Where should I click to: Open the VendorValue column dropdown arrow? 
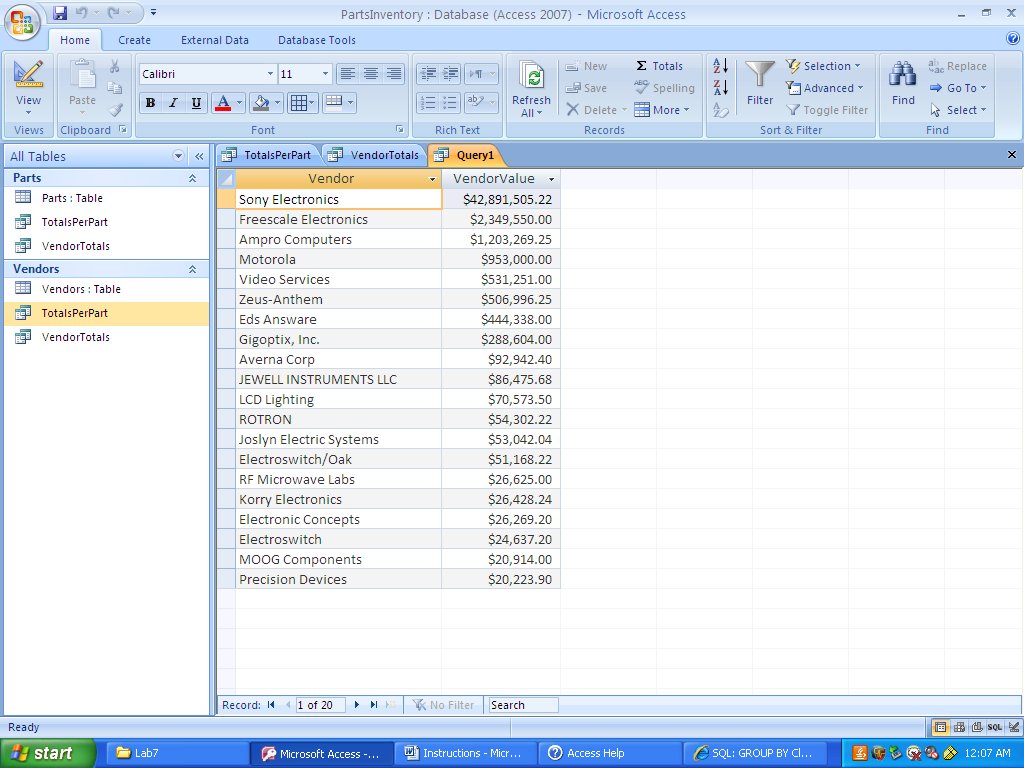(551, 179)
